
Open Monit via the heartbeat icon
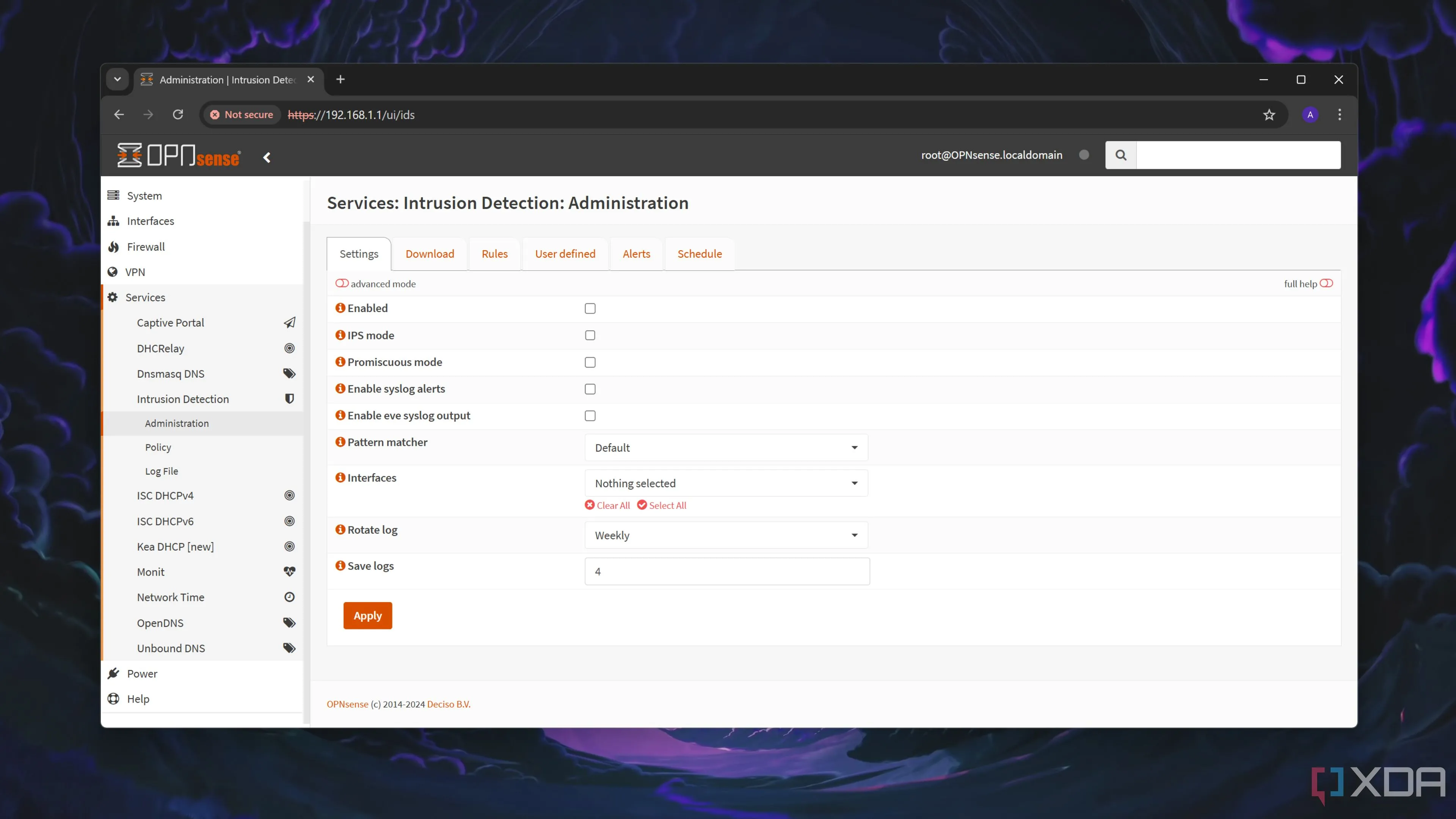289,571
